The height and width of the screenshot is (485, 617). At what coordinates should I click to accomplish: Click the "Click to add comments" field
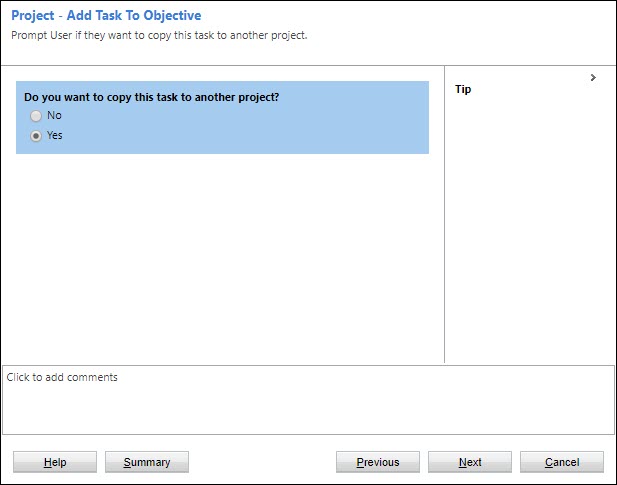click(x=63, y=378)
